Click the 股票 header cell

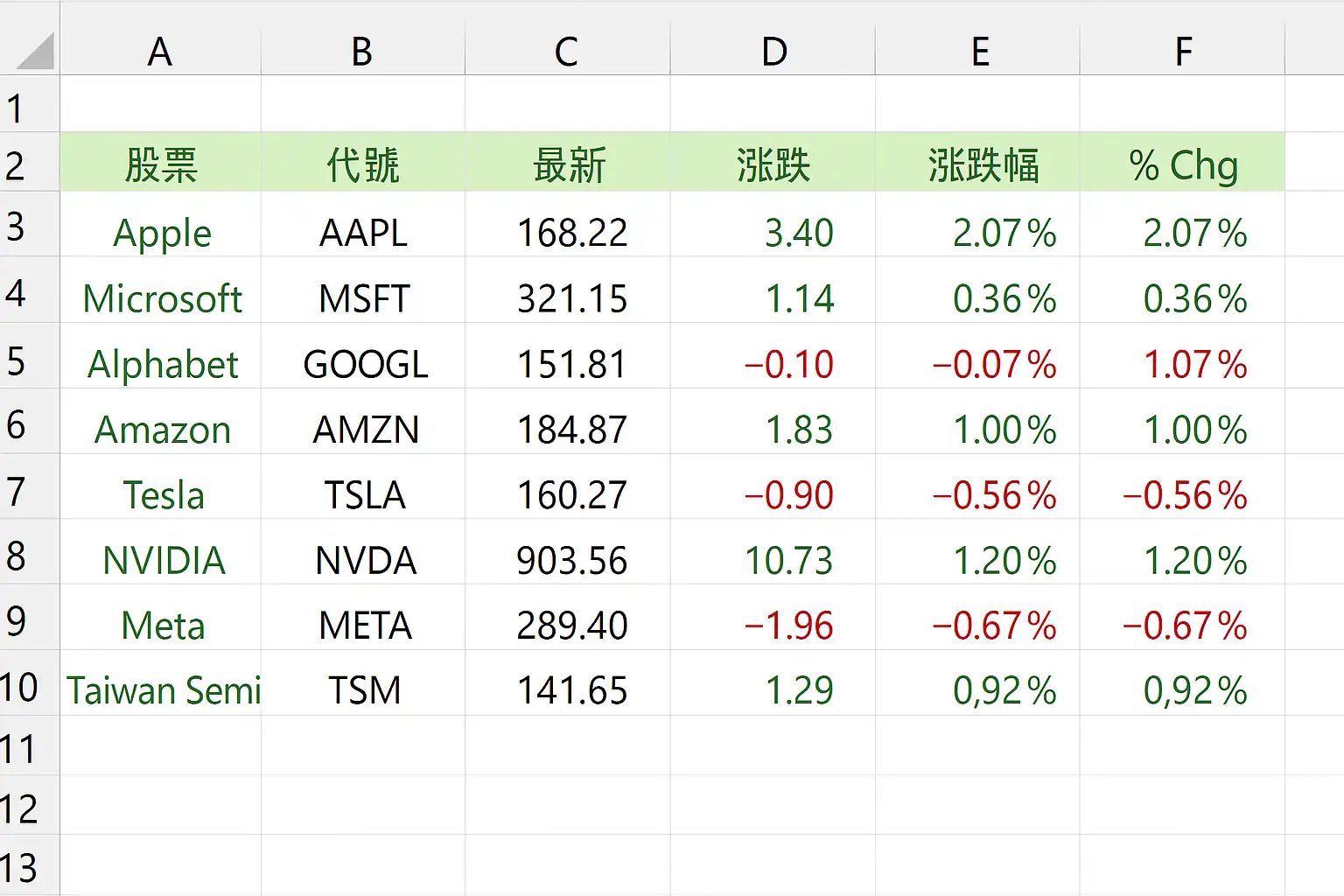click(x=160, y=164)
